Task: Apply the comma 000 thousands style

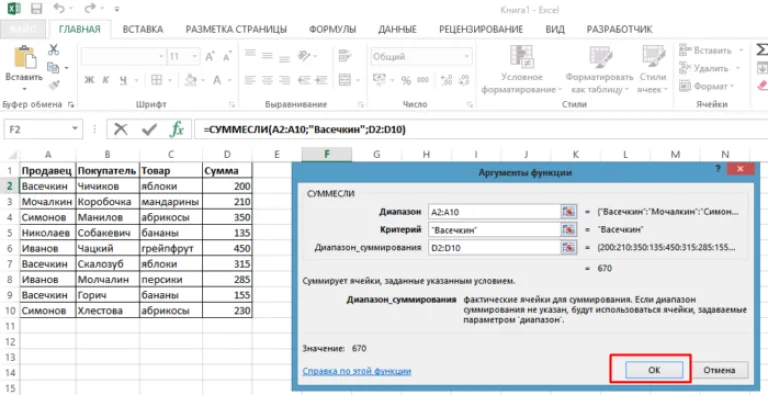Action: (423, 80)
